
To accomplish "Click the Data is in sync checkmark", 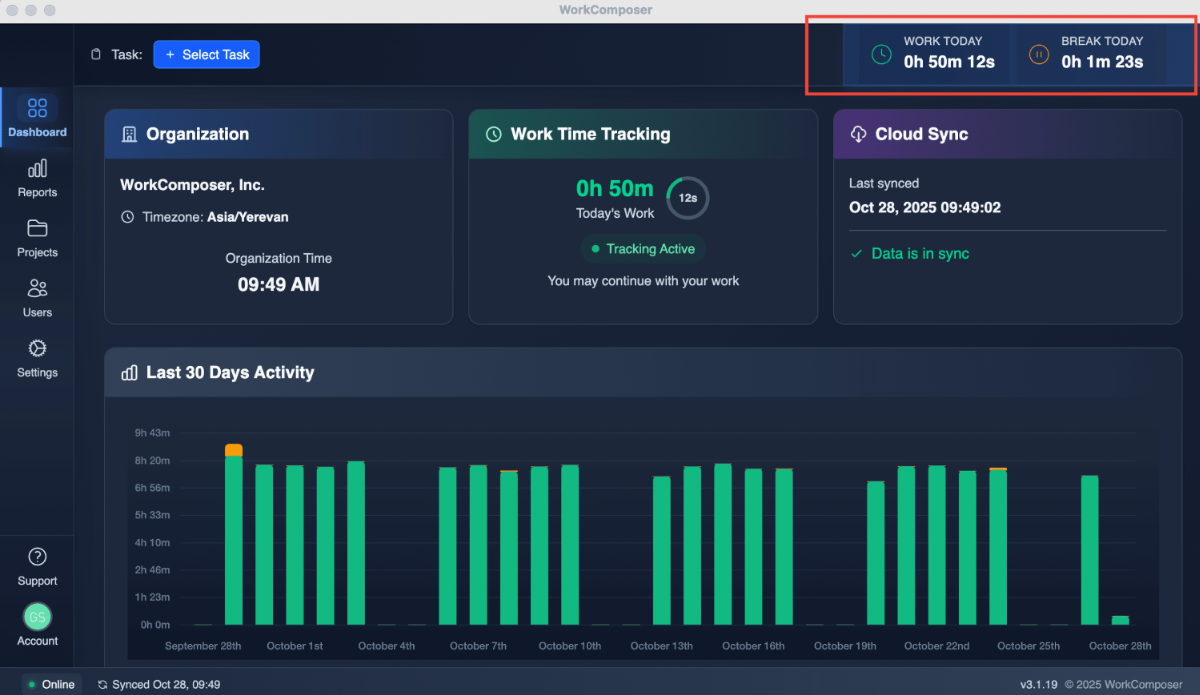I will point(855,253).
